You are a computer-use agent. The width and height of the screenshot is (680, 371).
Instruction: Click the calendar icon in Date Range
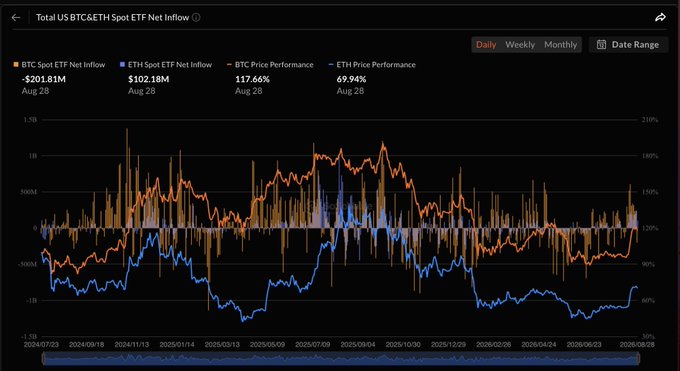[x=601, y=44]
